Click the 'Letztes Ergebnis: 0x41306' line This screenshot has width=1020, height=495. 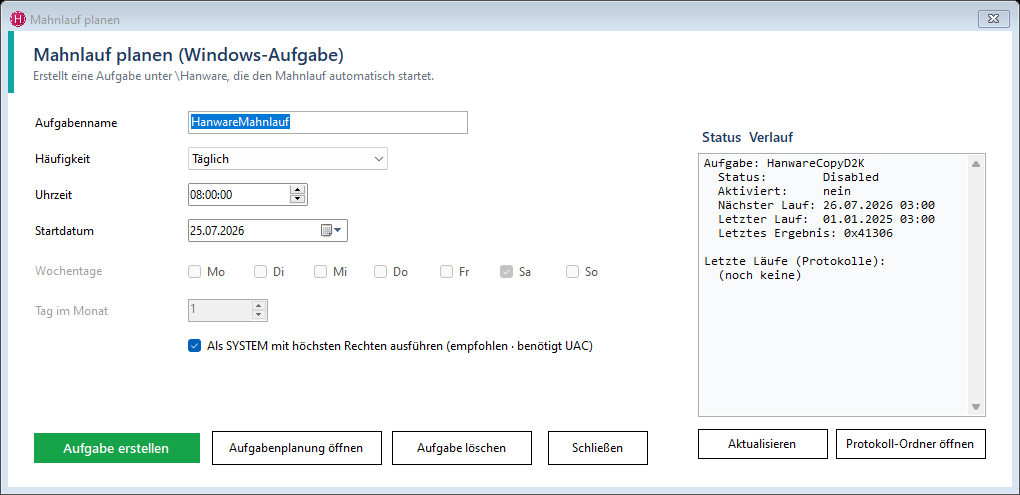pos(805,234)
